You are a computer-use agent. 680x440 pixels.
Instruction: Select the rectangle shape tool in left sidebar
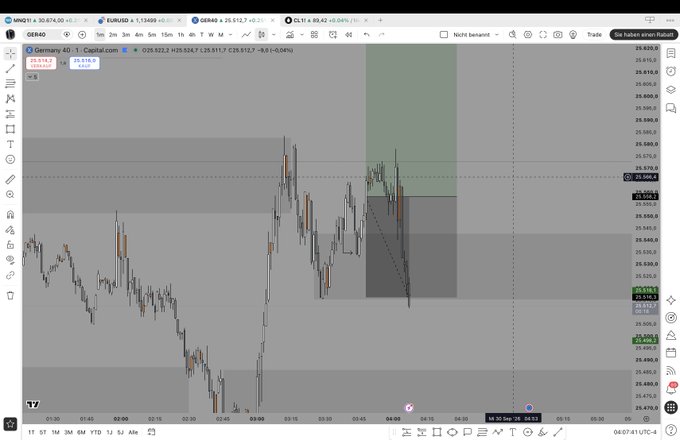(10, 129)
